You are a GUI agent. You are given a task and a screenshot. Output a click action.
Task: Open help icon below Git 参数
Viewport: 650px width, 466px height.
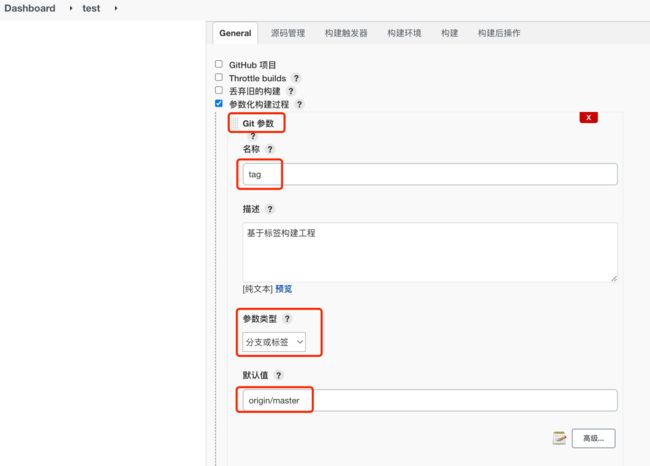click(252, 136)
